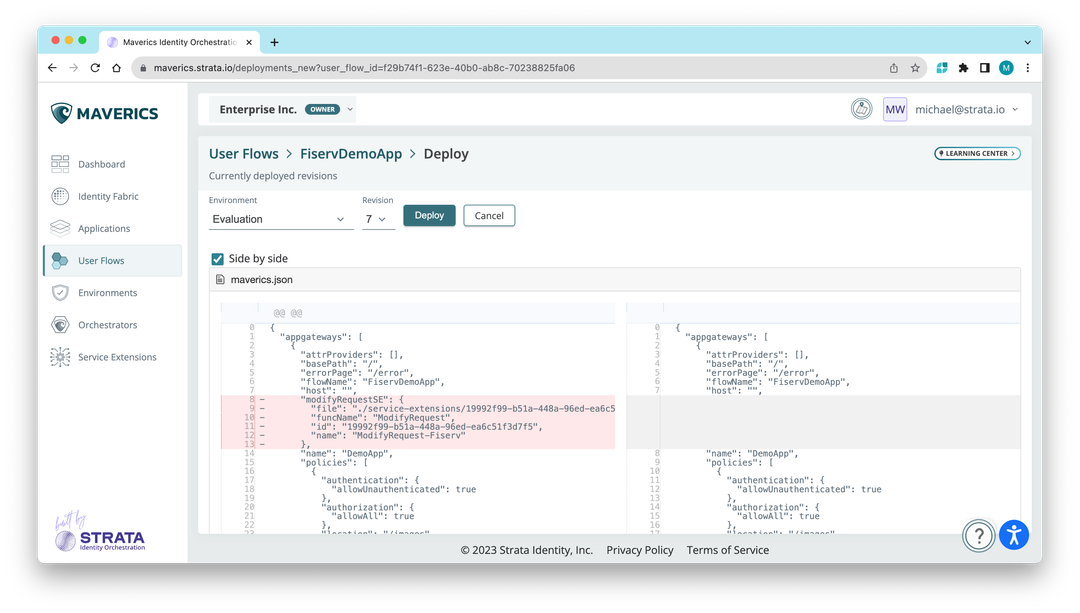The height and width of the screenshot is (613, 1080).
Task: Click the Cancel button
Action: point(489,216)
